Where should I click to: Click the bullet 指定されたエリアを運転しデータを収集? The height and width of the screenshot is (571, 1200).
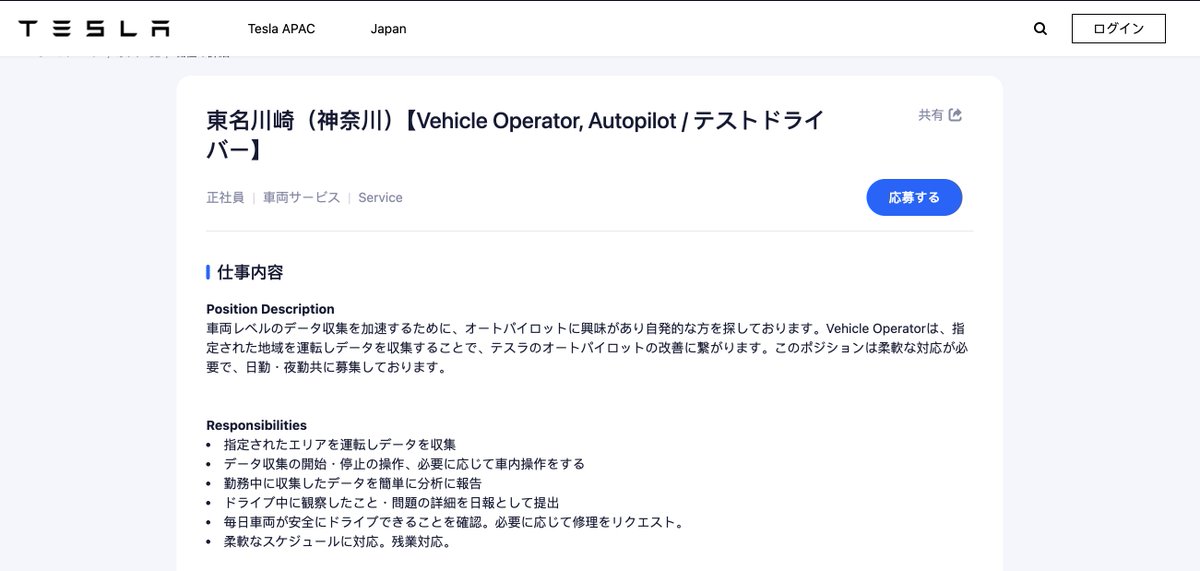pyautogui.click(x=340, y=444)
